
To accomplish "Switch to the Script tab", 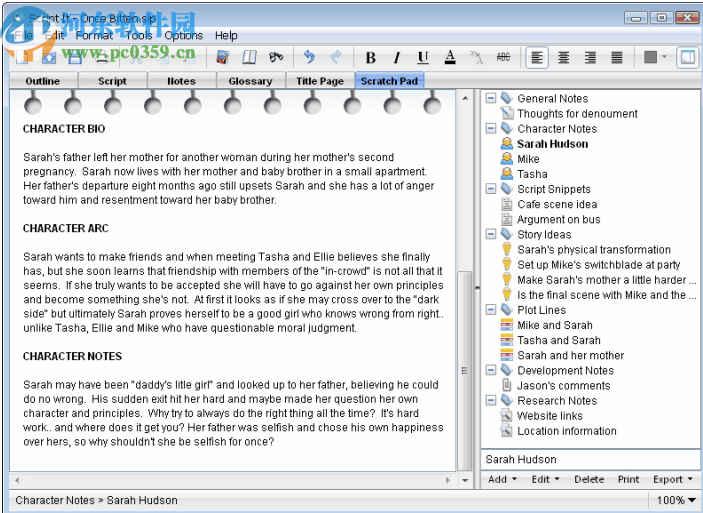I will pos(113,81).
